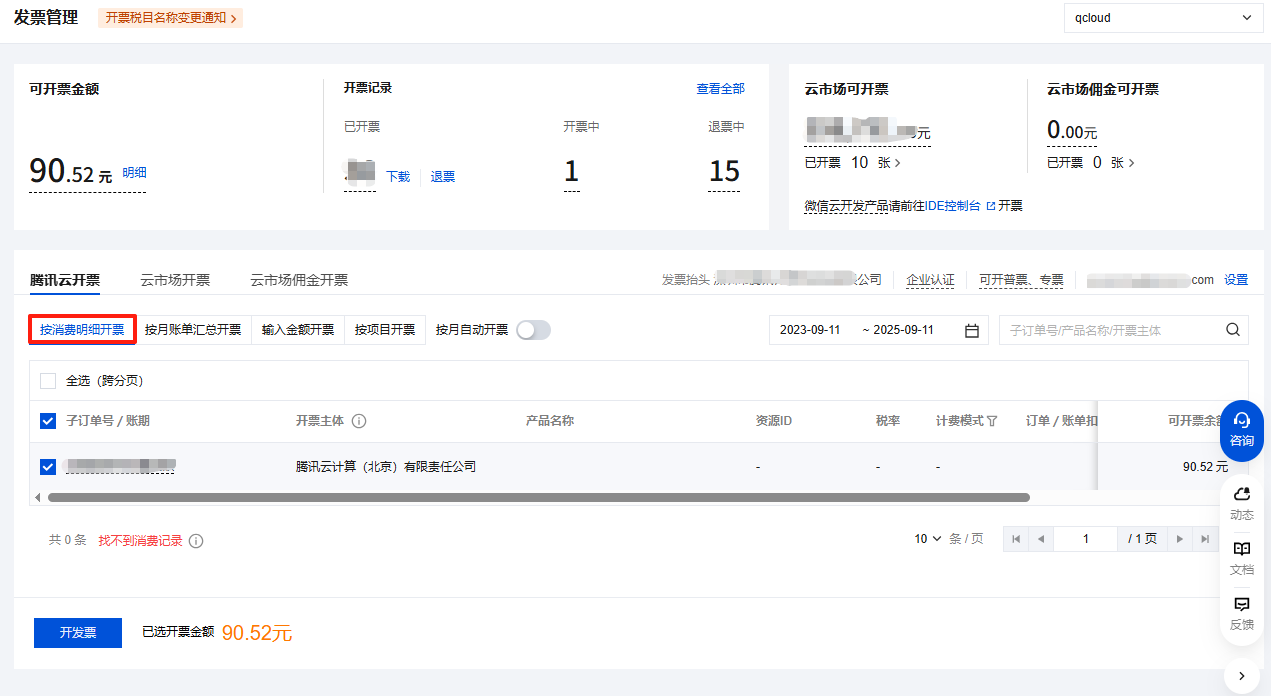1271x696 pixels.
Task: Click the 计费模式 filter icon
Action: (x=992, y=421)
